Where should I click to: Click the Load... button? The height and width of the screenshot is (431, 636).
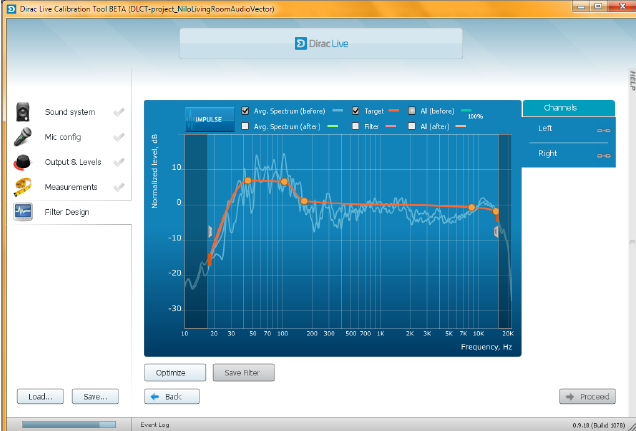click(x=40, y=397)
